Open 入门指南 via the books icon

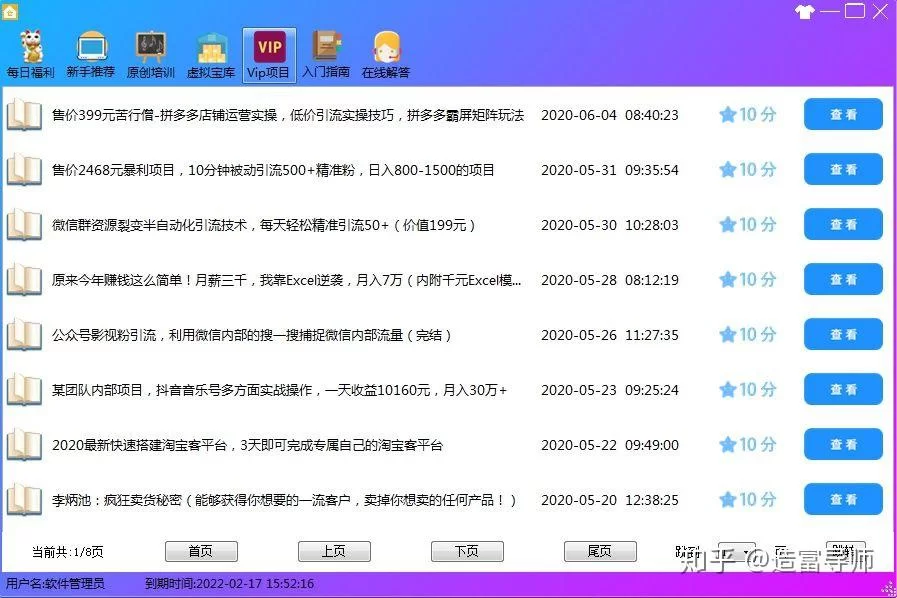click(327, 47)
